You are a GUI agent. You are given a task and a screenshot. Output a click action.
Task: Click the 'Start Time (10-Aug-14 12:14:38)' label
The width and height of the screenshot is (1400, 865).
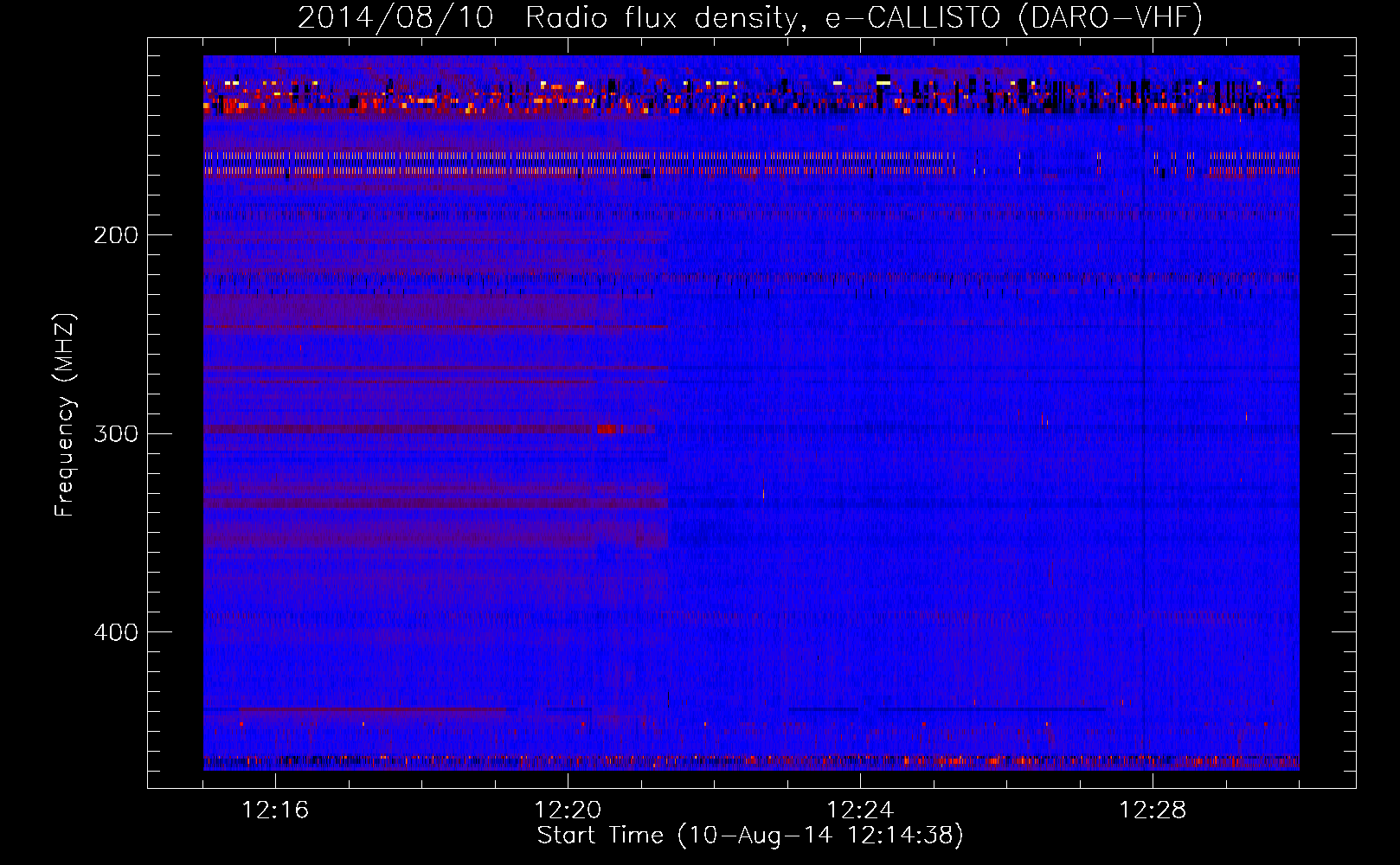(x=750, y=836)
